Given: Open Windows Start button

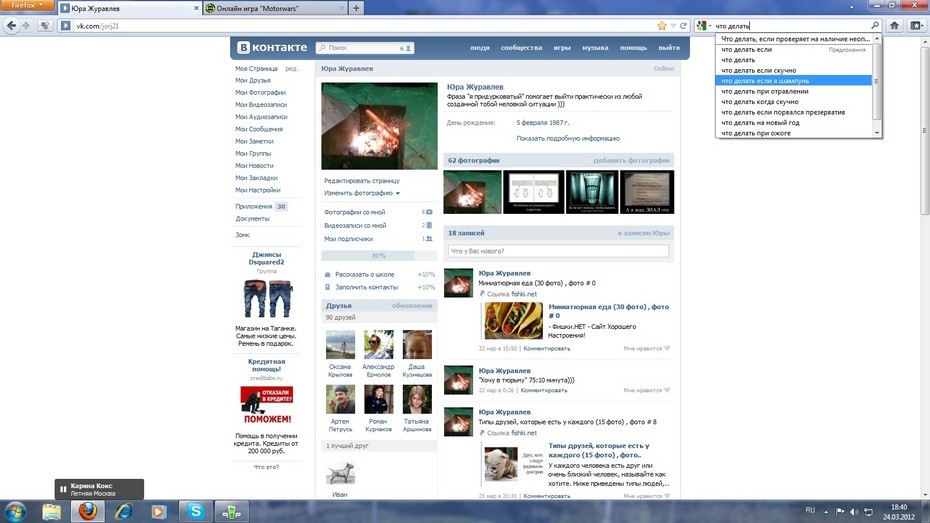Looking at the screenshot, I should (x=15, y=511).
